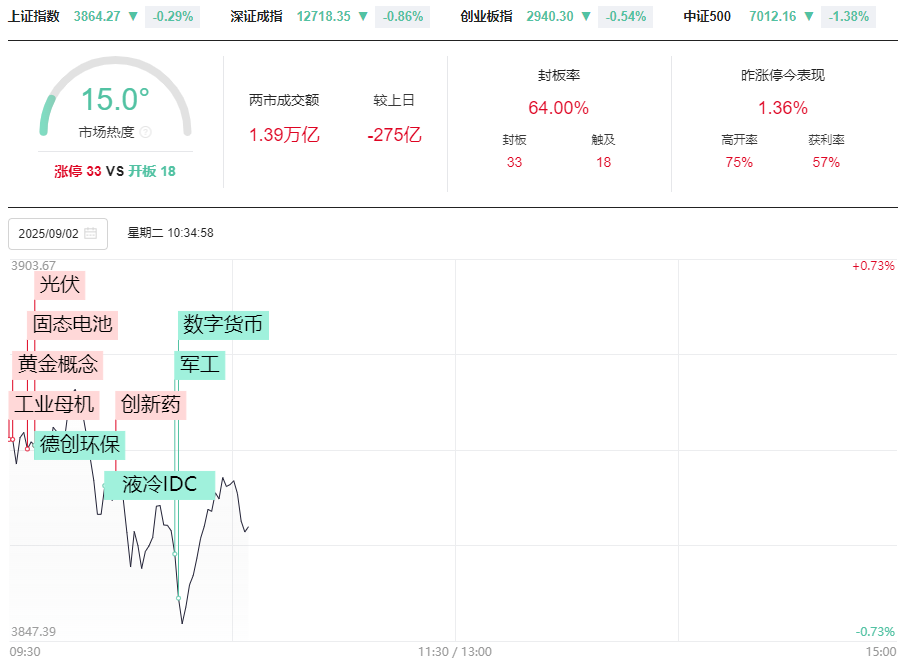Select the 光伏 sector tag

point(59,285)
